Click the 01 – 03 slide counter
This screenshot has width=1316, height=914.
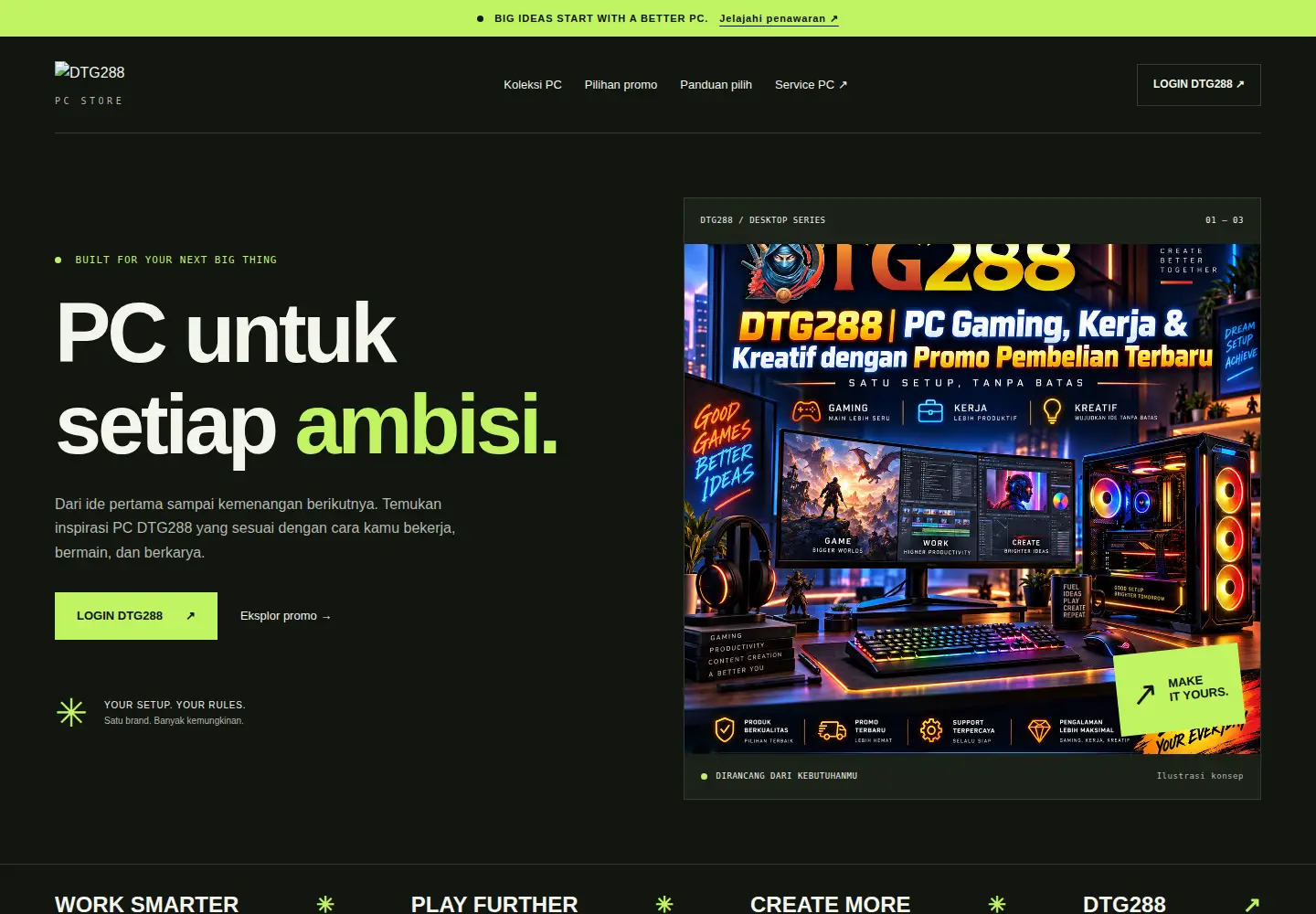click(x=1225, y=220)
